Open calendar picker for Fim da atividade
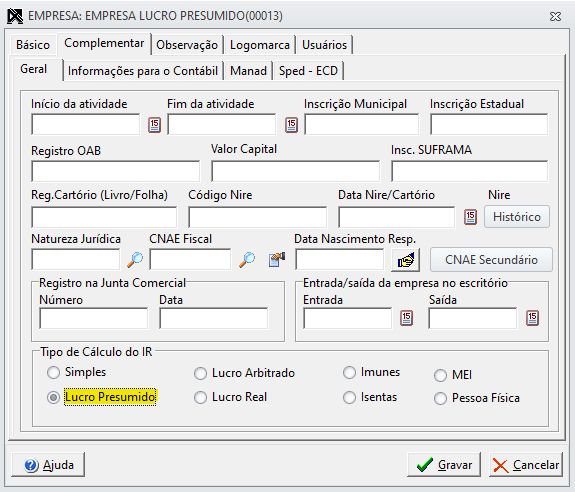Viewport: 575px width, 492px height. [x=292, y=125]
